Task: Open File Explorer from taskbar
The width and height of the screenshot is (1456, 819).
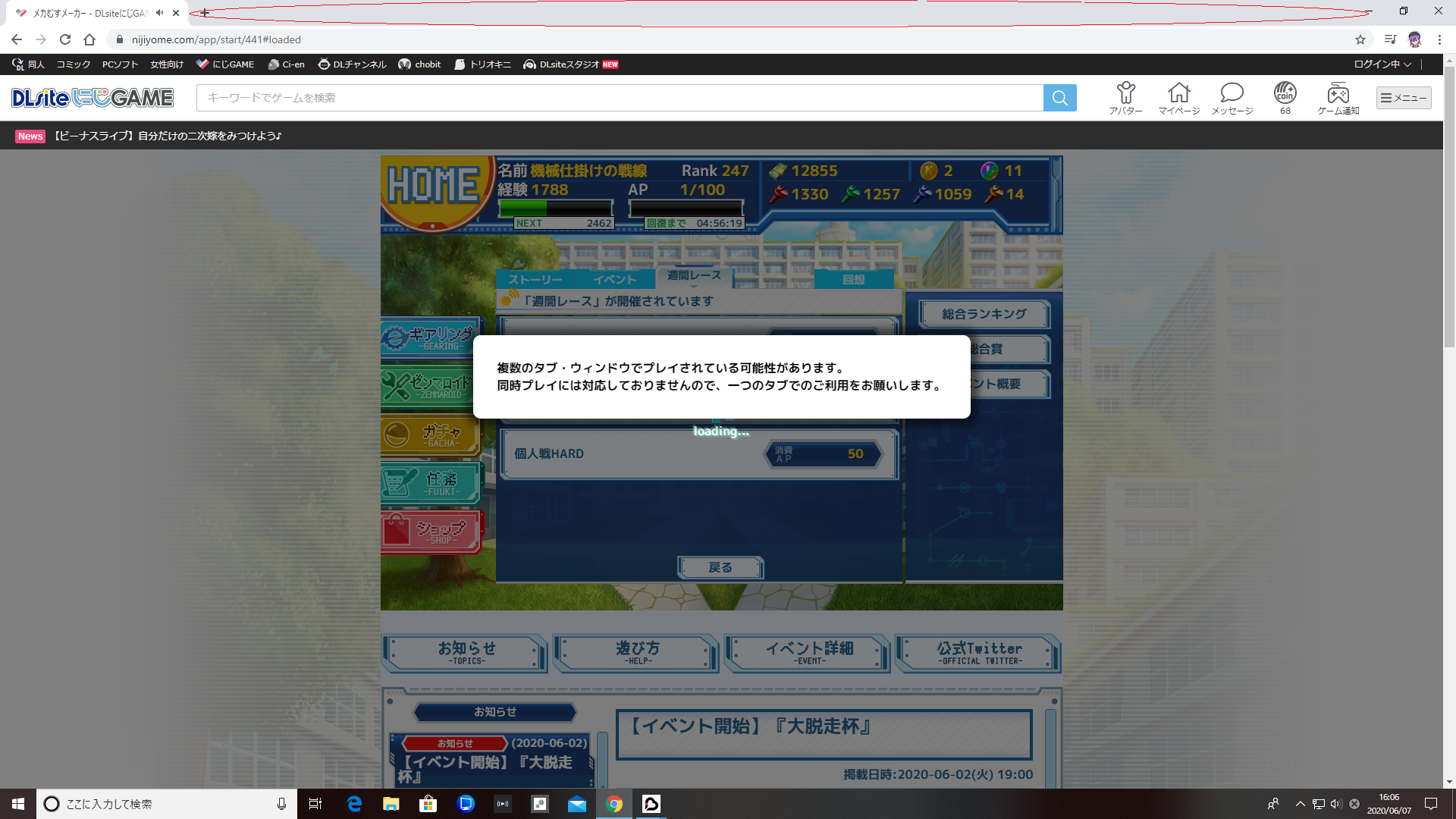Action: coord(391,804)
